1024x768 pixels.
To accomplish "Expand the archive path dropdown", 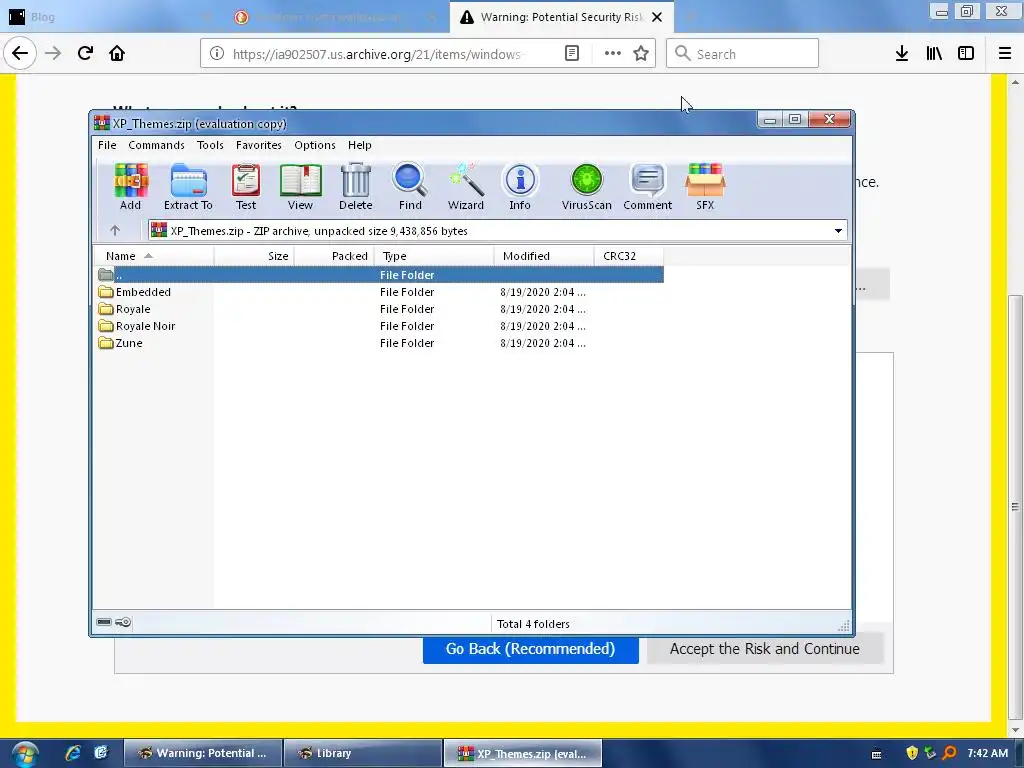I will coord(838,231).
